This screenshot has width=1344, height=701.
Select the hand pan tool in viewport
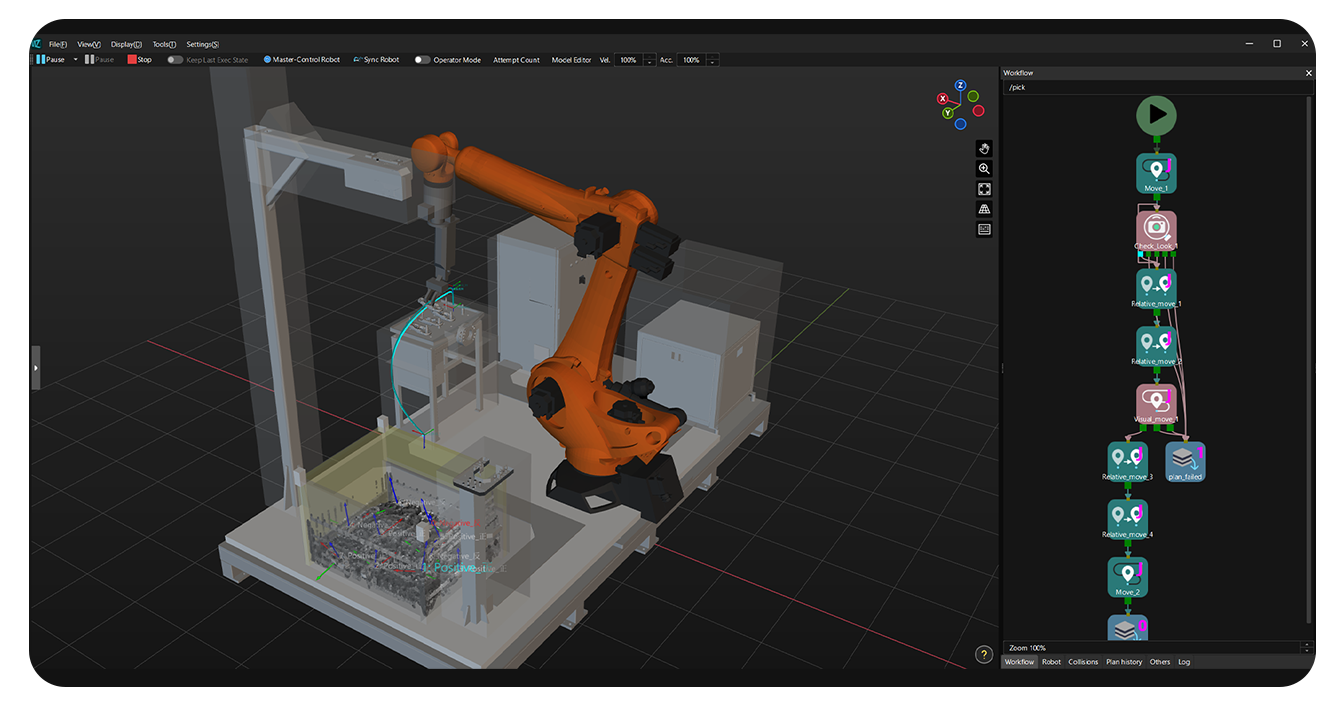(984, 149)
